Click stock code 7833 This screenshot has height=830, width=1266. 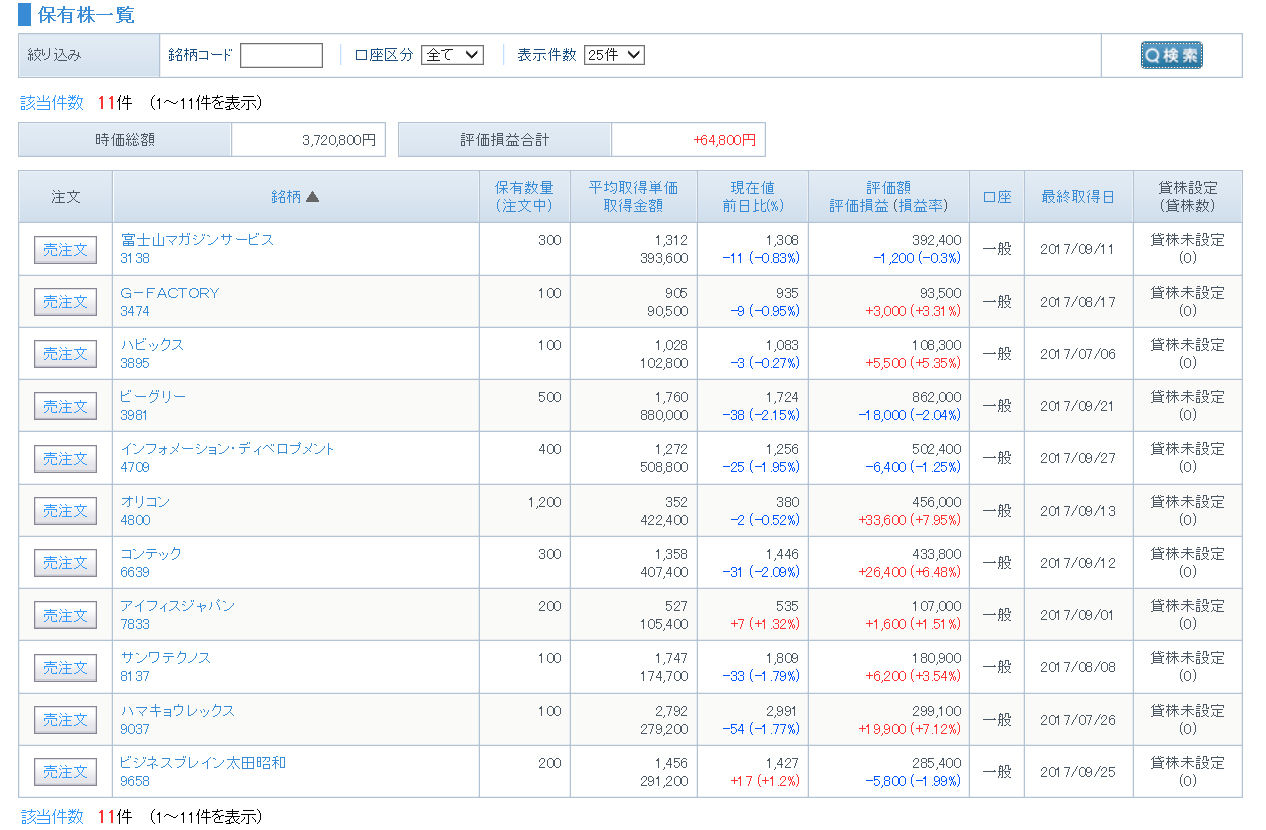pos(135,624)
